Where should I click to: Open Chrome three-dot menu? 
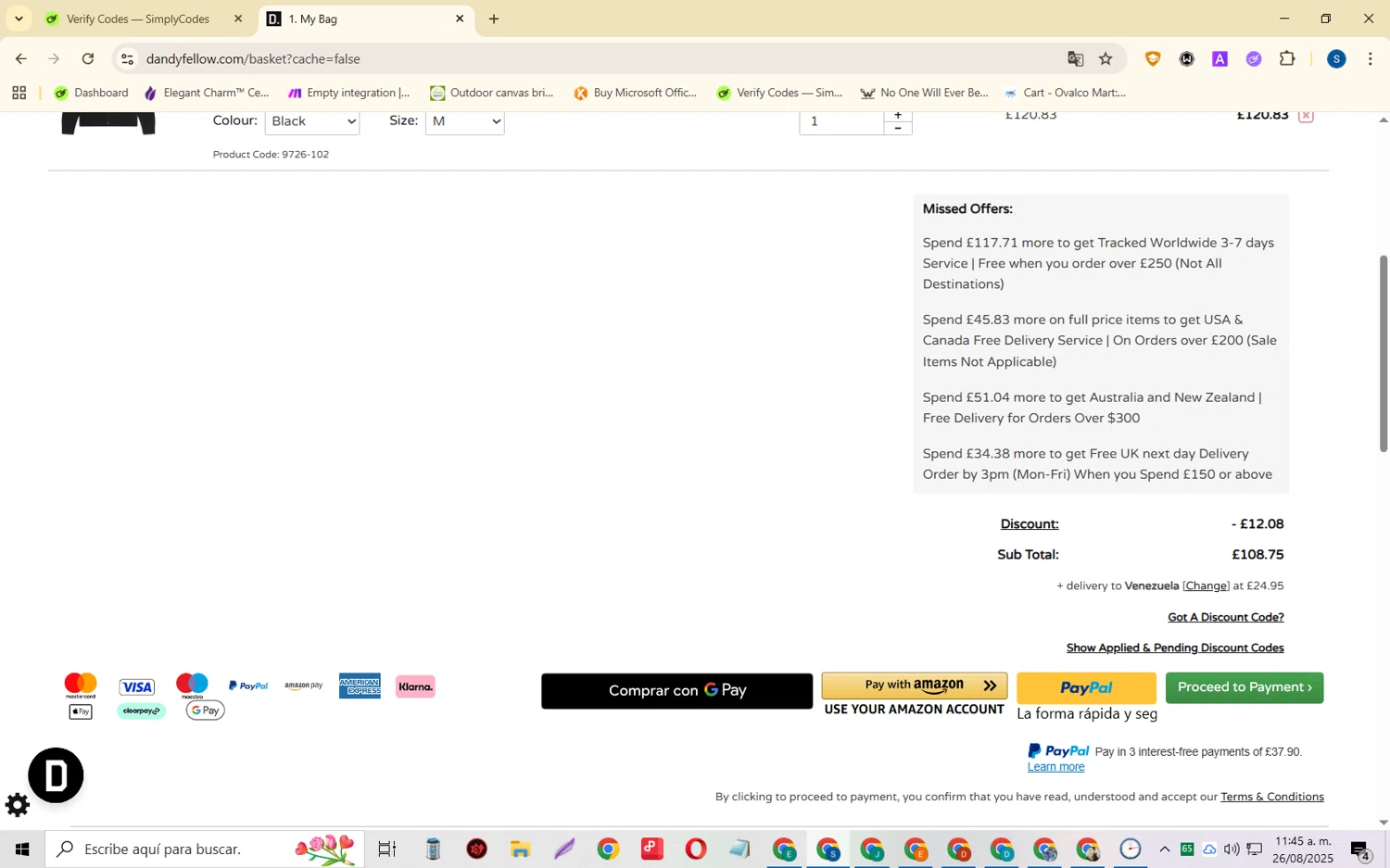pyautogui.click(x=1370, y=59)
